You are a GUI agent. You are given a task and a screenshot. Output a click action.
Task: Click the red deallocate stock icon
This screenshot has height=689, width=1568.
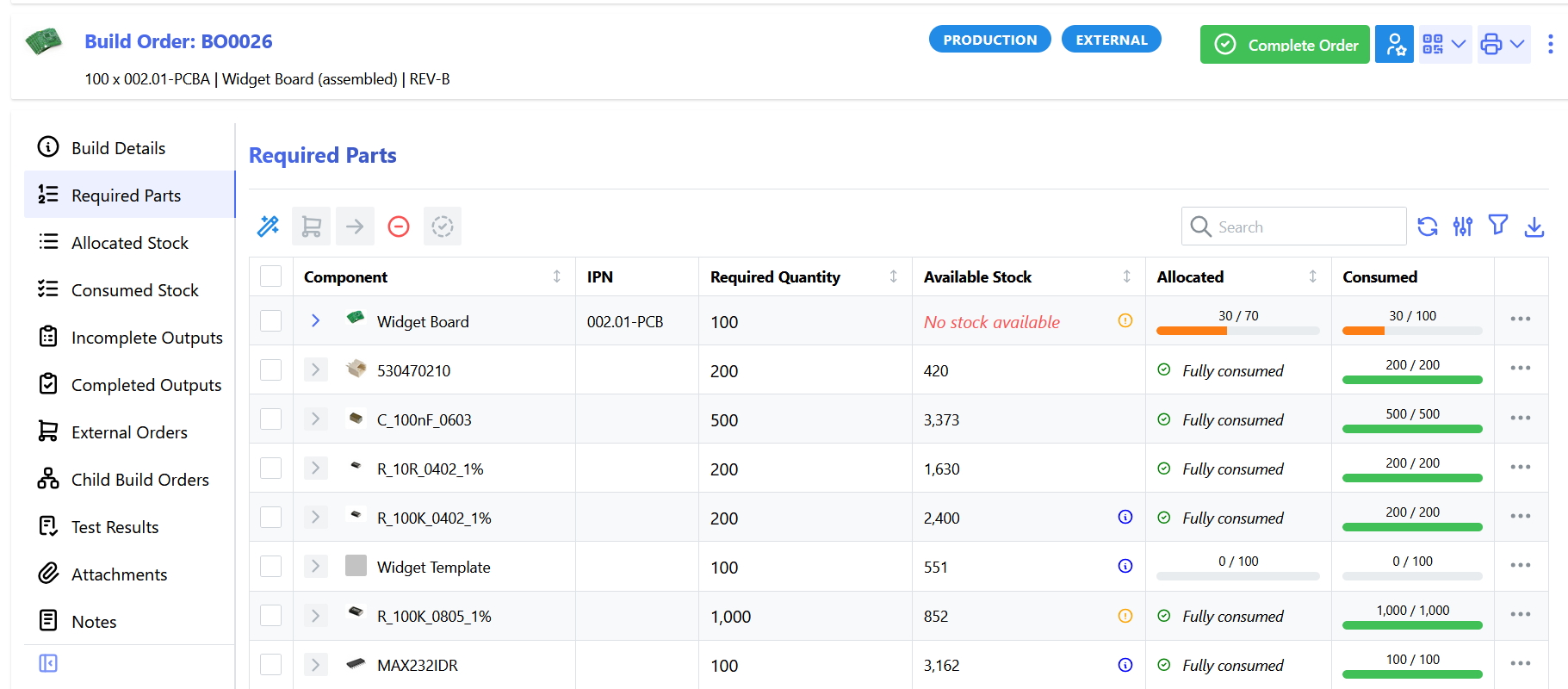399,227
